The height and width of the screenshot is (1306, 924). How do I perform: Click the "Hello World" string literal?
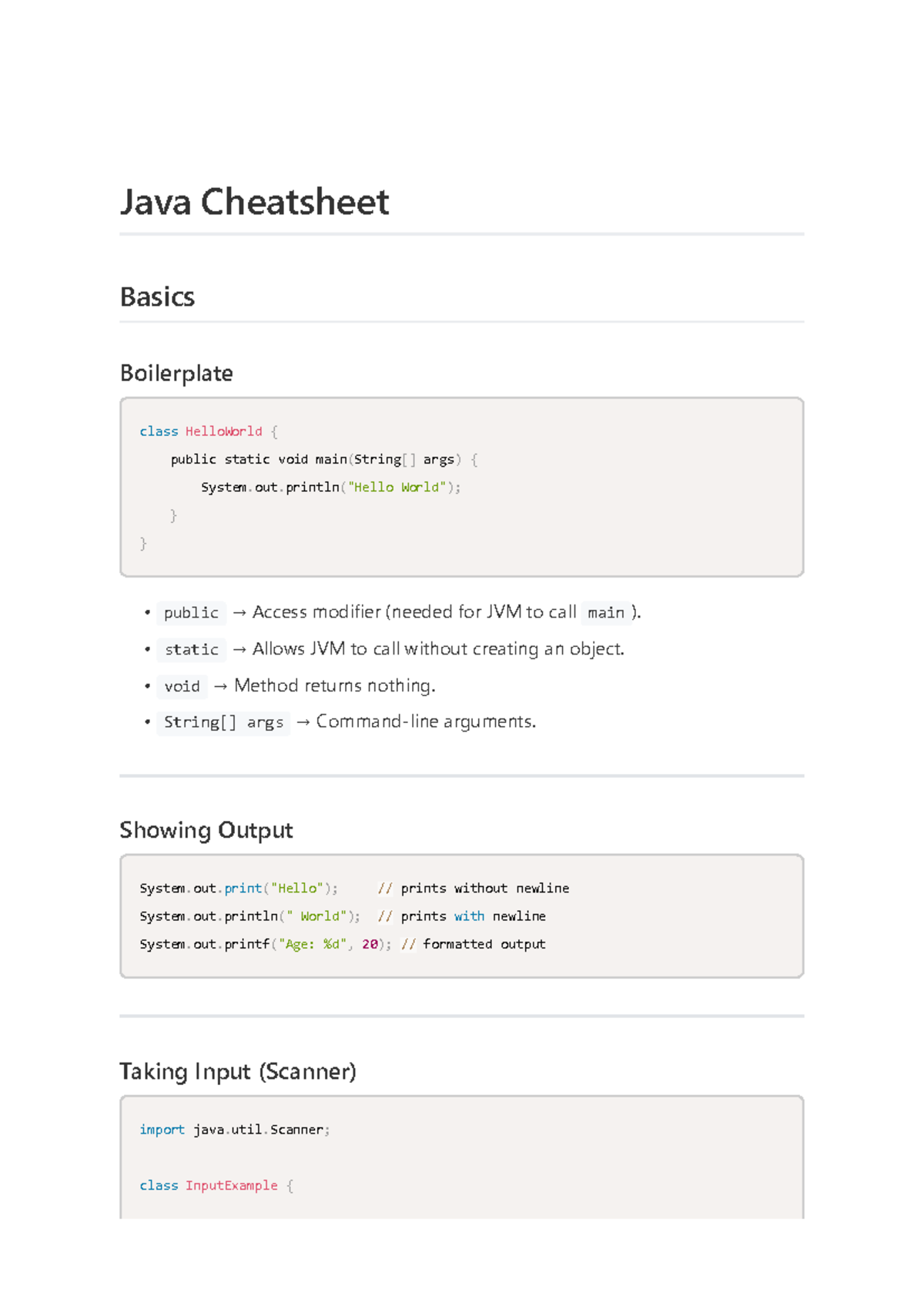coord(397,487)
